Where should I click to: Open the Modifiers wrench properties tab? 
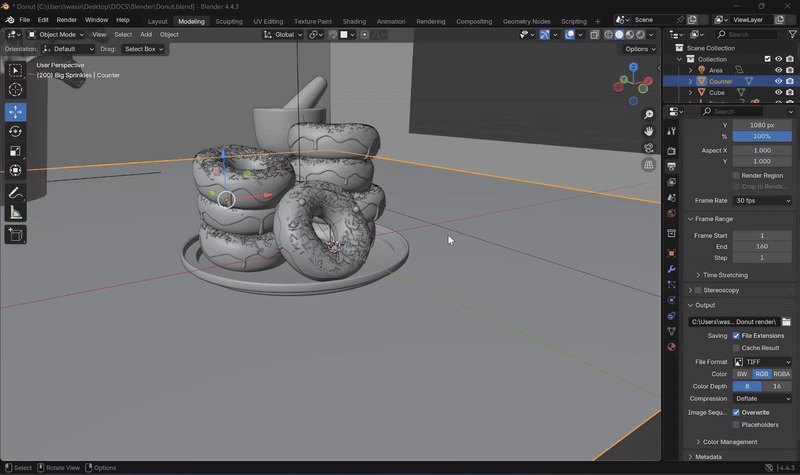(x=672, y=270)
